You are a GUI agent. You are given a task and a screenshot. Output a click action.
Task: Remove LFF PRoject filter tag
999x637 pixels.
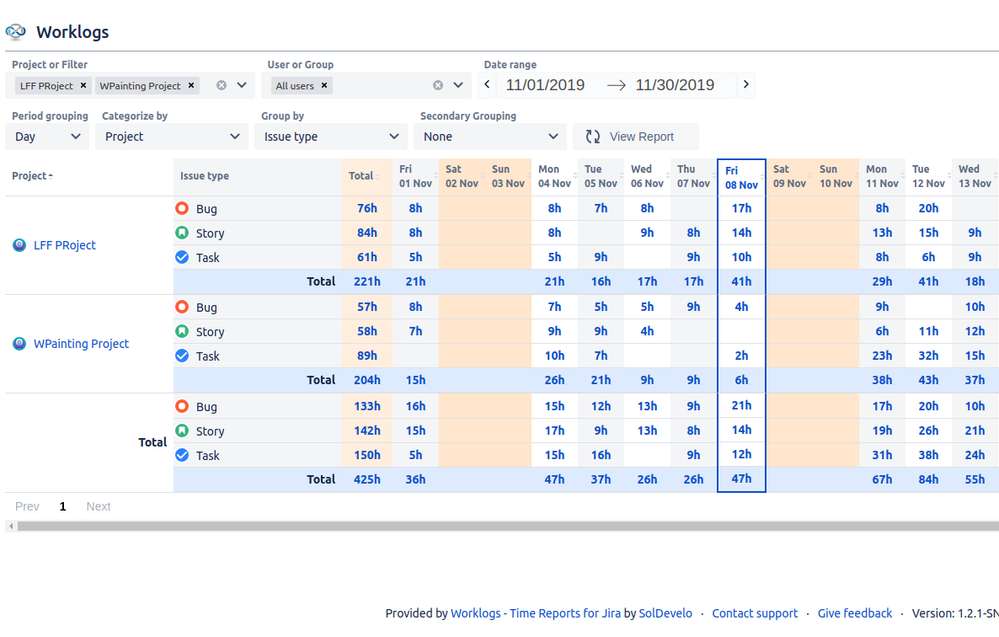83,85
